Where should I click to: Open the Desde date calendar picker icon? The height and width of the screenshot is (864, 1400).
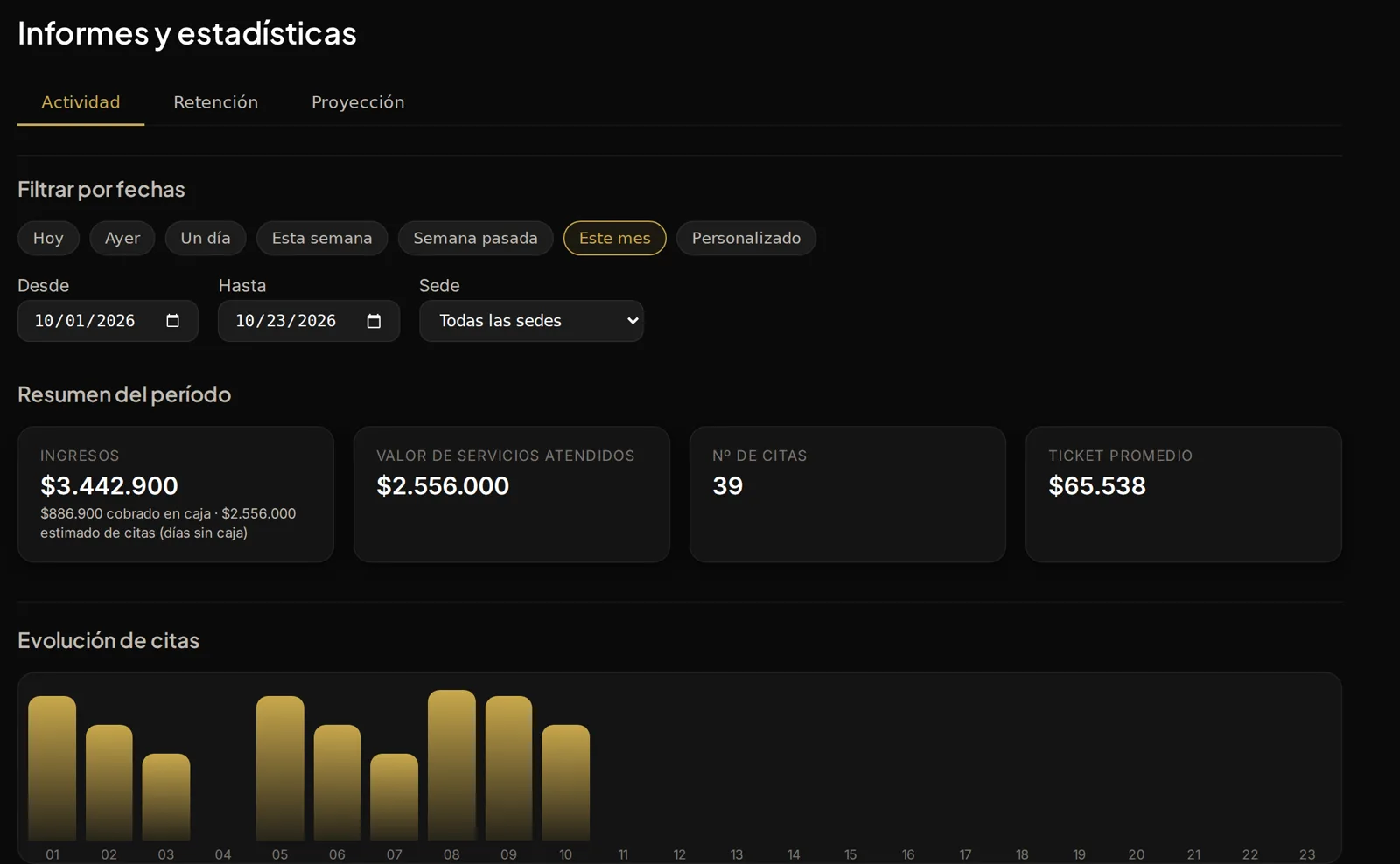click(172, 321)
